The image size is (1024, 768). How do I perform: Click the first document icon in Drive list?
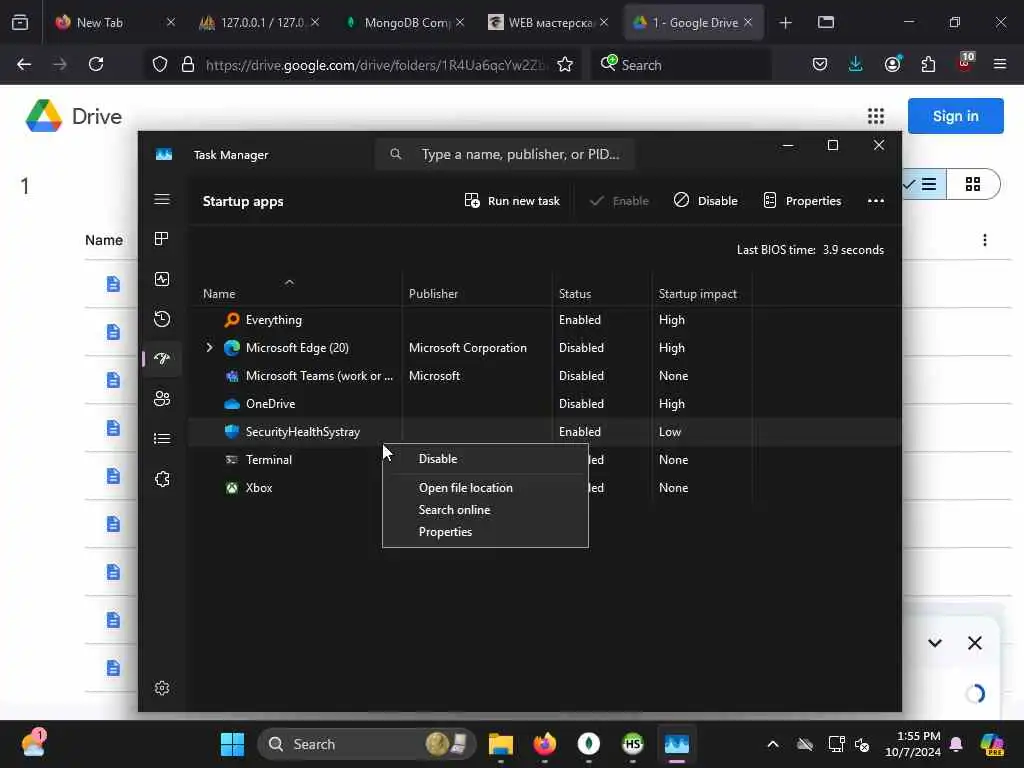coord(113,284)
